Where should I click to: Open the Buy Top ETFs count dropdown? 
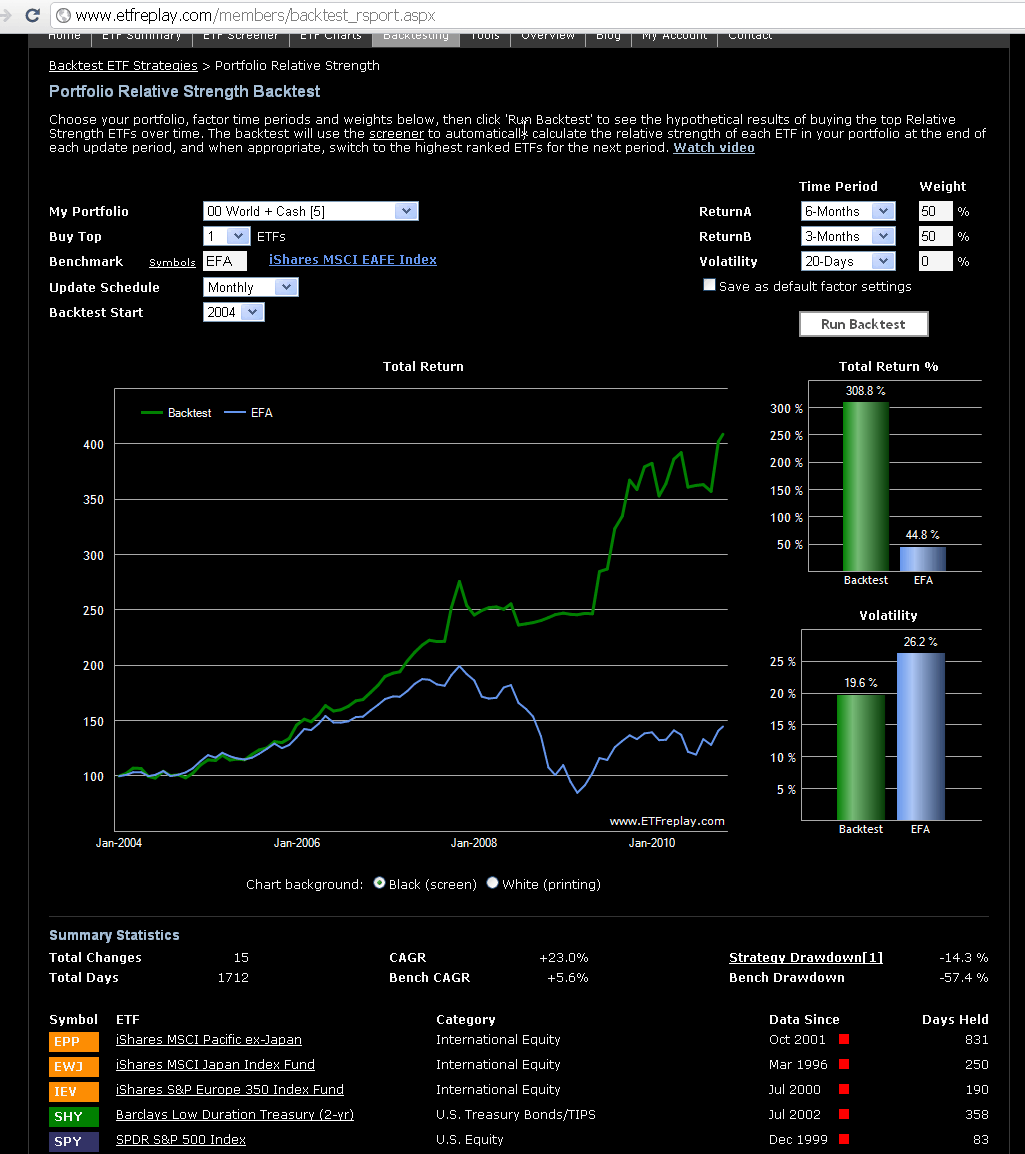(227, 236)
